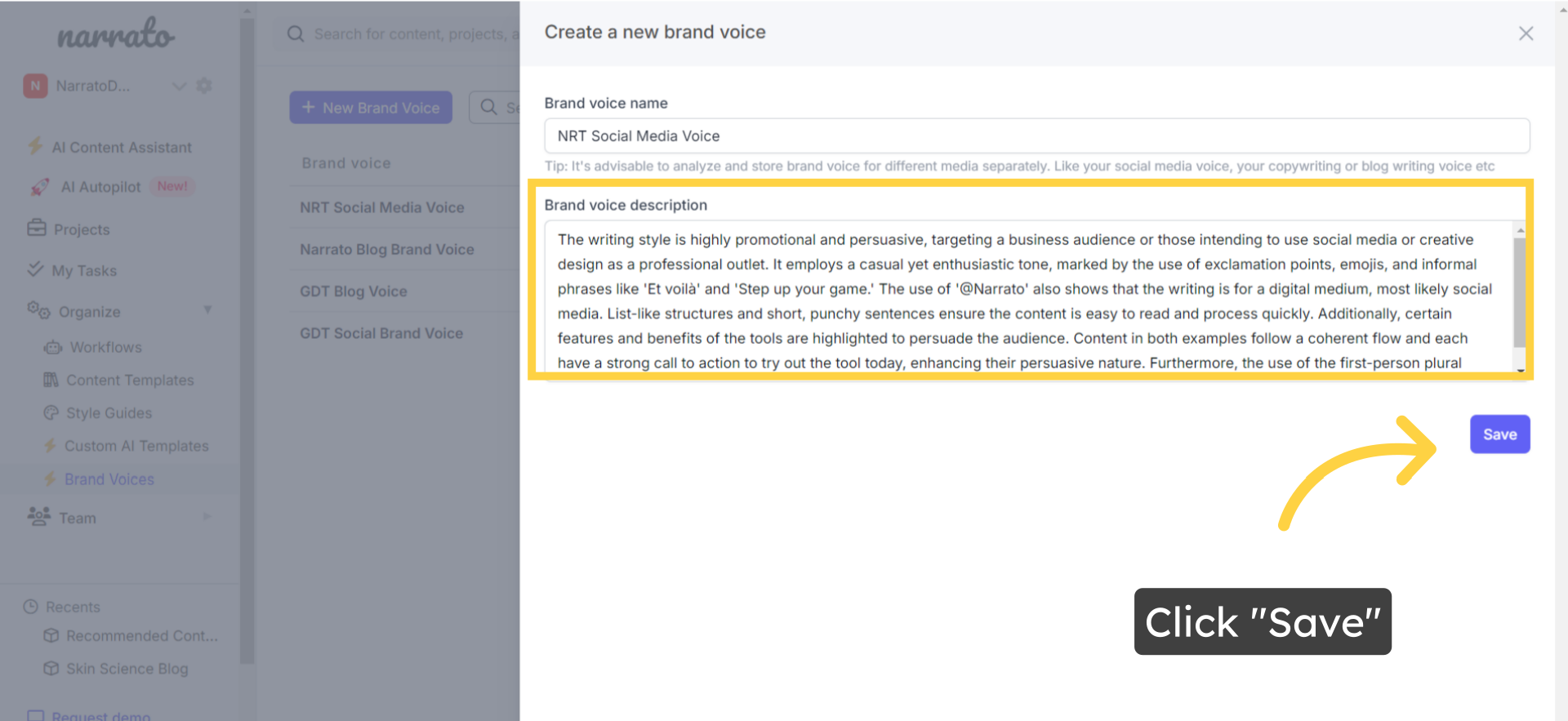
Task: Open My Tasks
Action: click(84, 270)
